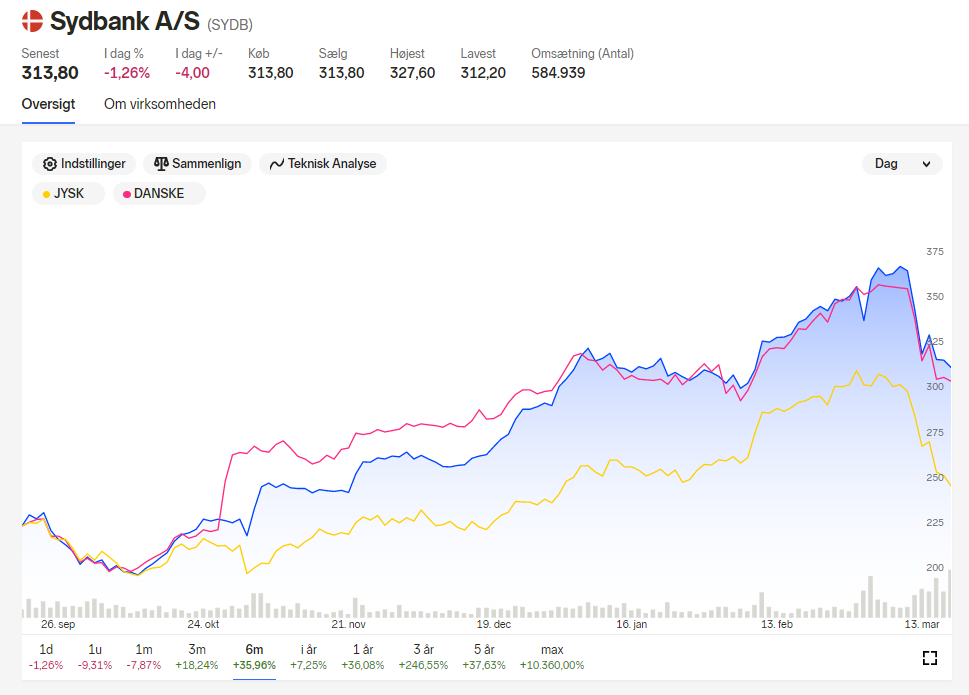Select the 1d time range

(x=46, y=657)
